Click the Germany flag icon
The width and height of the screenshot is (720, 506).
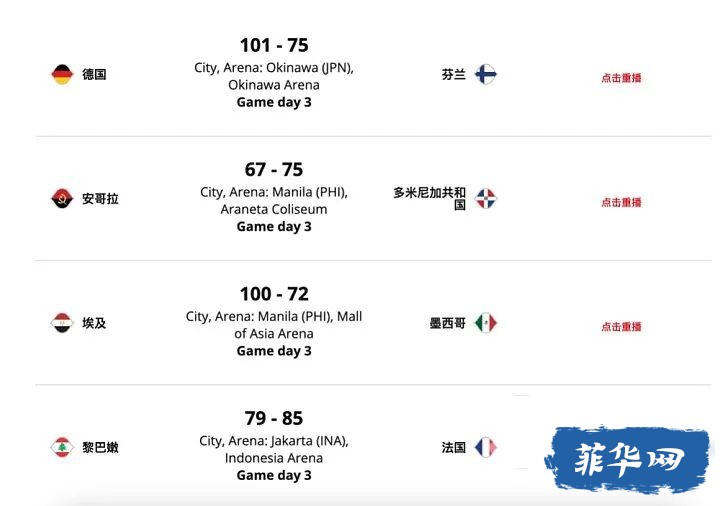point(62,74)
